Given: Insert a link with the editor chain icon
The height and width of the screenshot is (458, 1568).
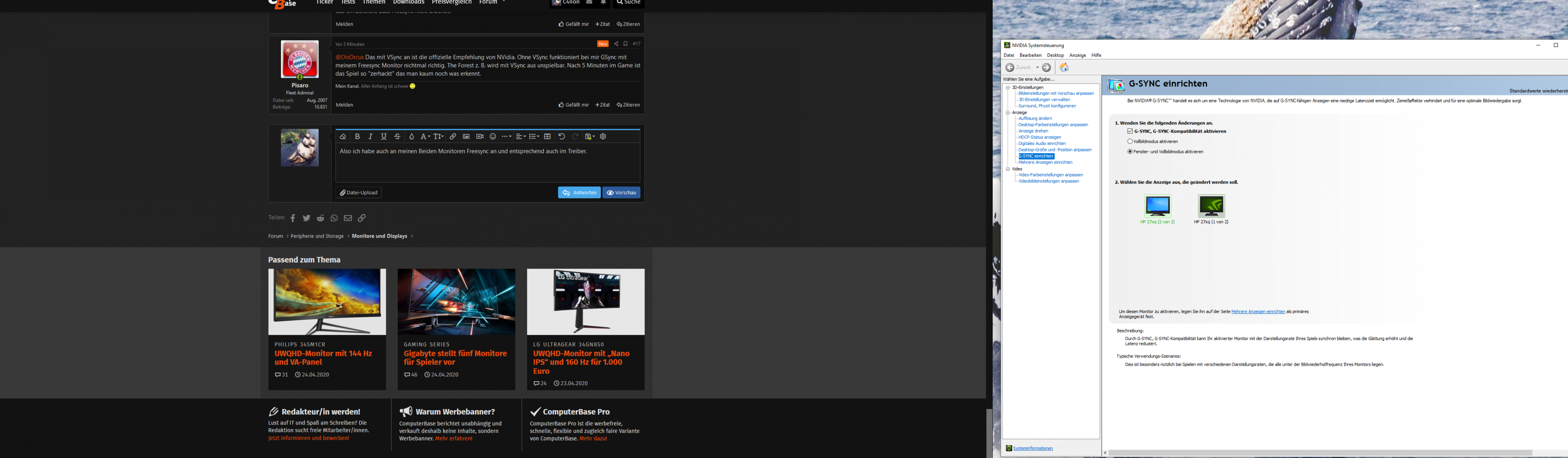Looking at the screenshot, I should click(453, 137).
